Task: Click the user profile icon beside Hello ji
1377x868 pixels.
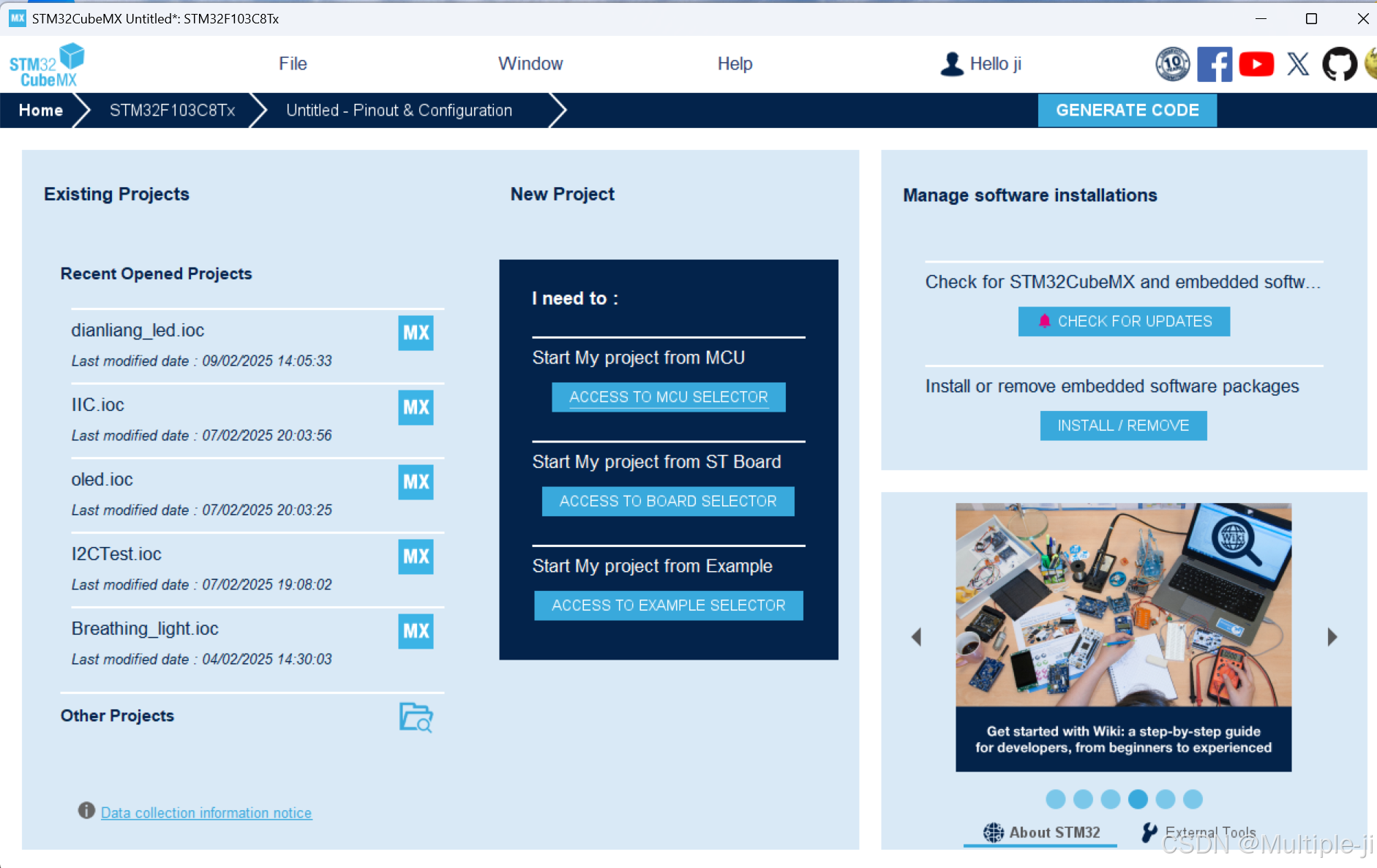Action: click(952, 64)
